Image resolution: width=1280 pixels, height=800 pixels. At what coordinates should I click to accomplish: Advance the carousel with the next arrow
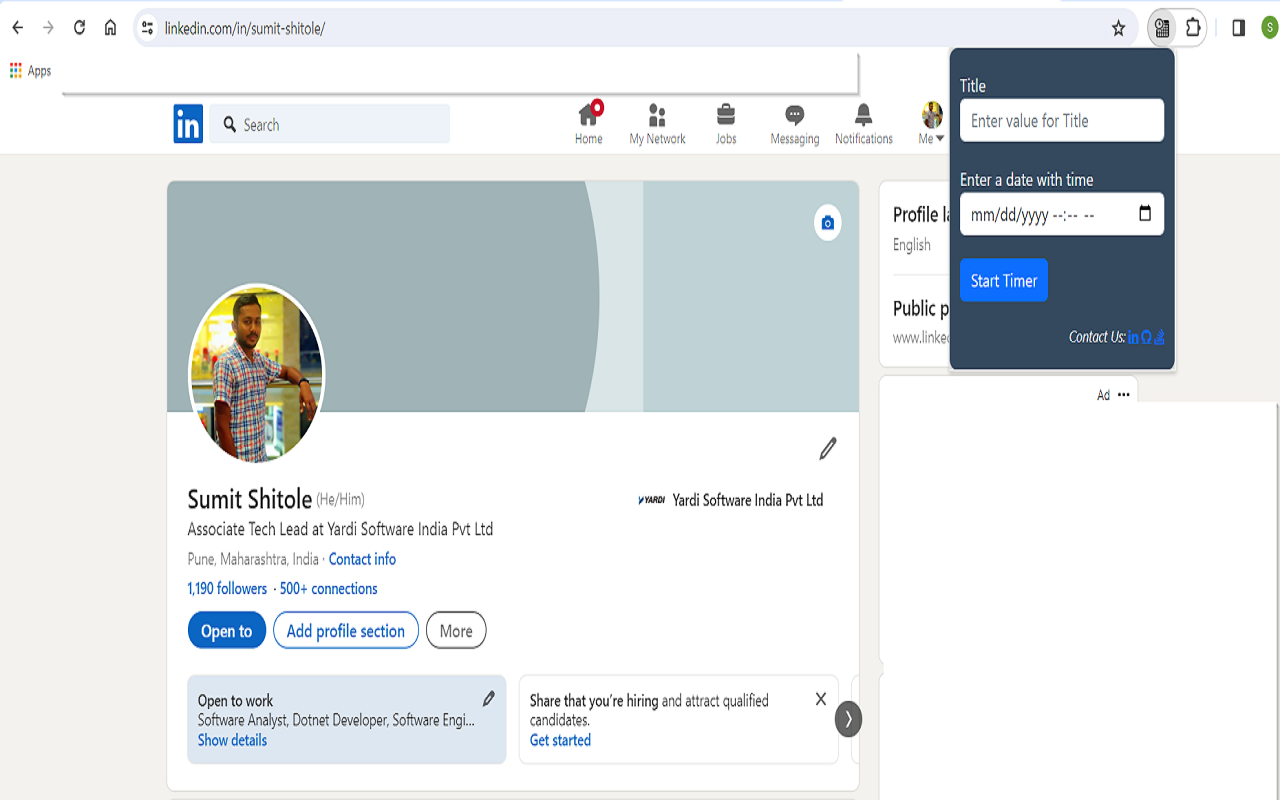click(848, 718)
